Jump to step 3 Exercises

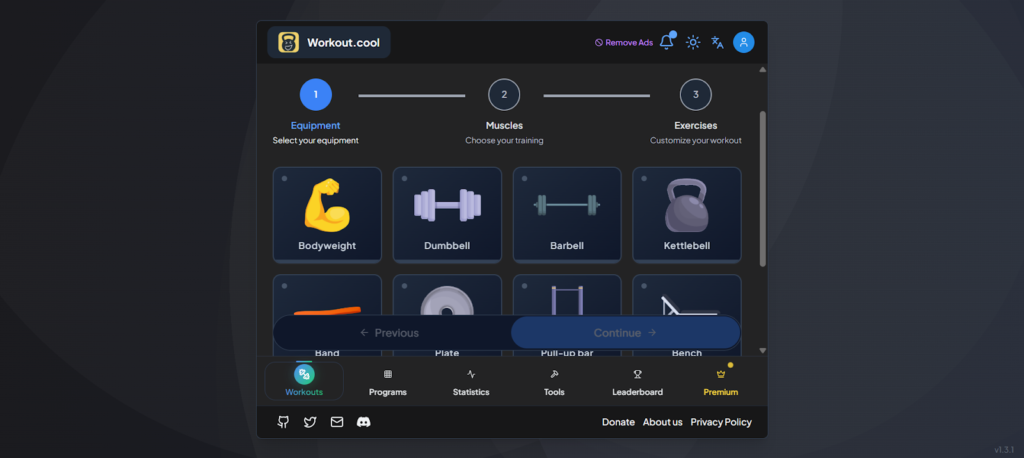click(x=696, y=95)
